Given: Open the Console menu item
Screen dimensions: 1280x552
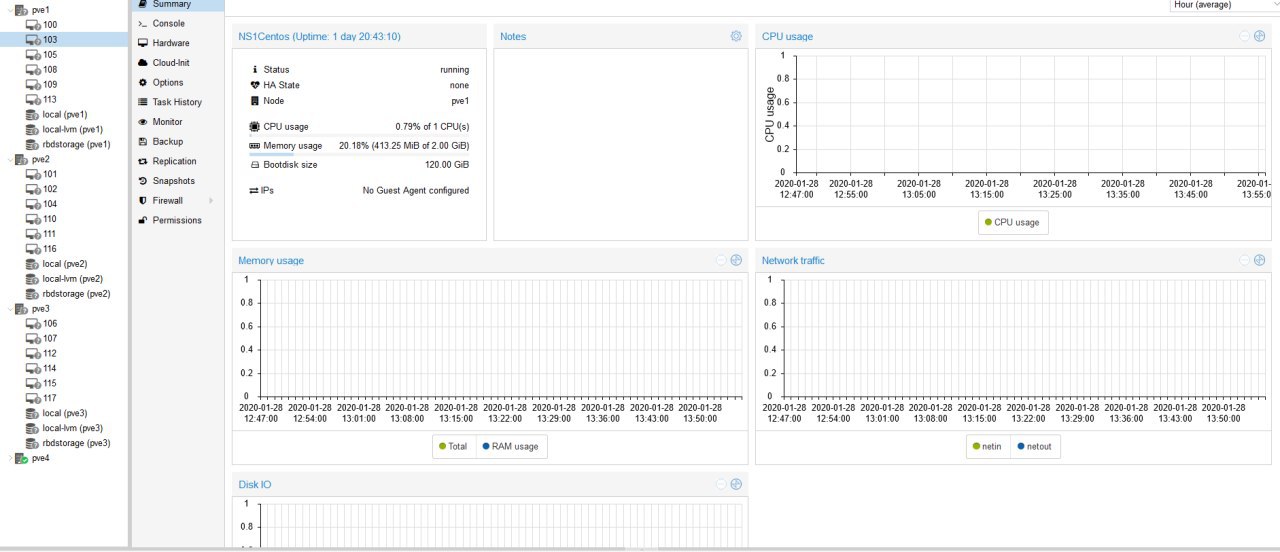Looking at the screenshot, I should click(x=178, y=23).
